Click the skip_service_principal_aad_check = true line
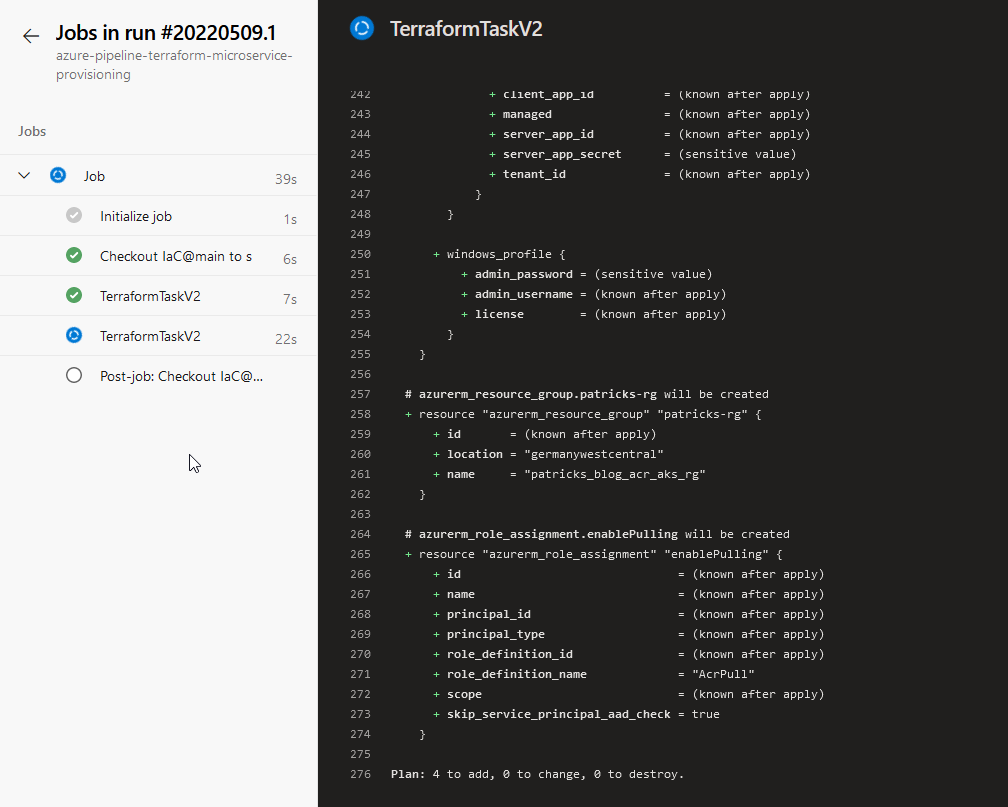1008x807 pixels. pyautogui.click(x=577, y=714)
